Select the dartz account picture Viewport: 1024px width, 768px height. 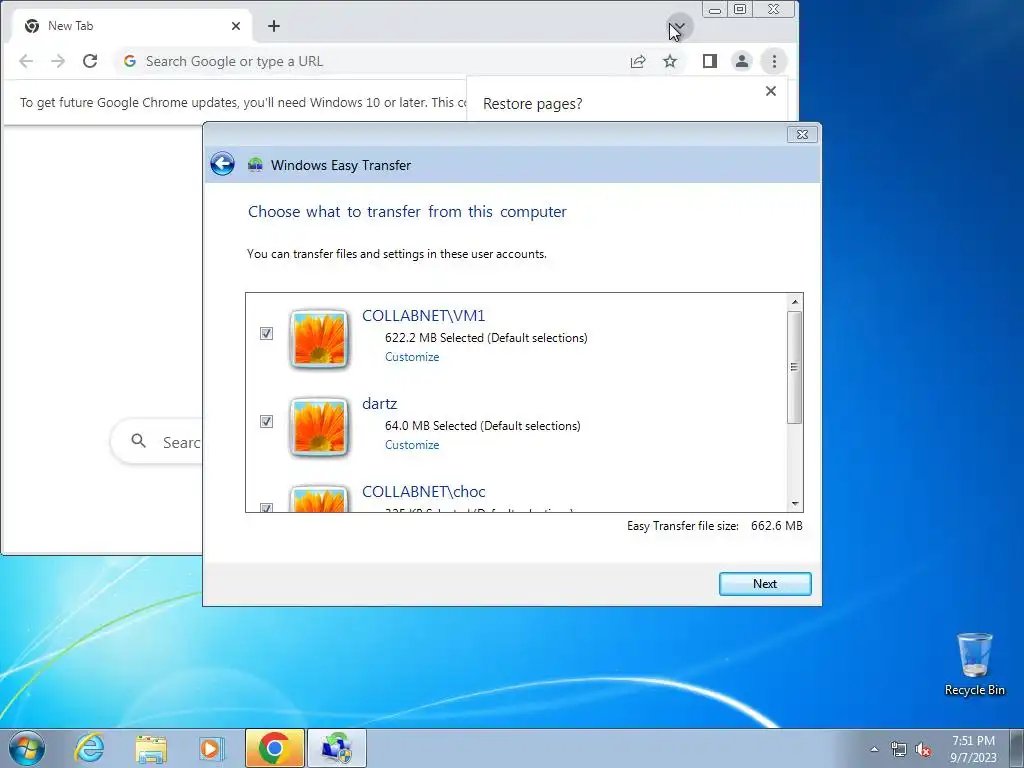pos(319,427)
